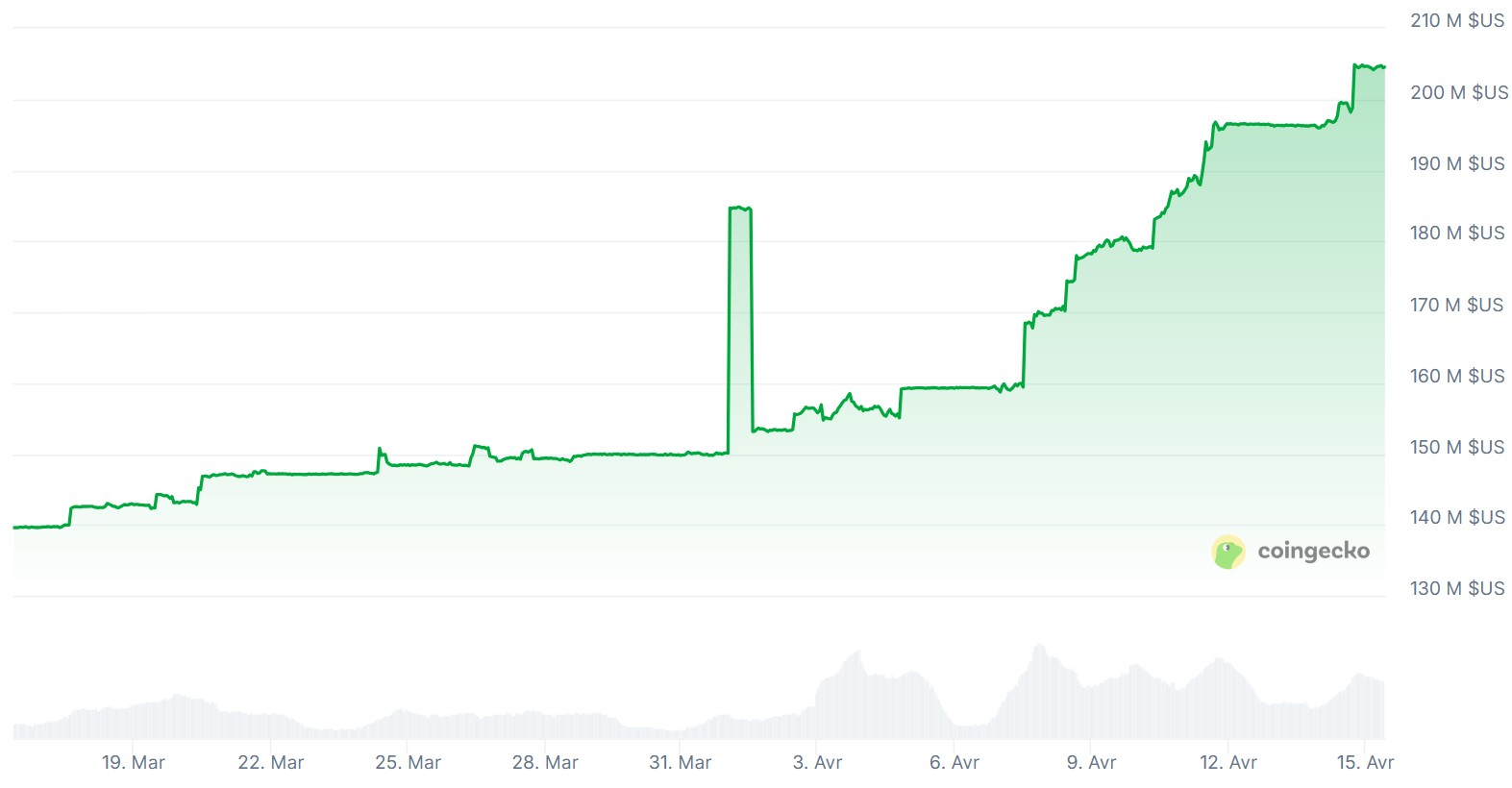Click the CoinGecko gecko logo icon
This screenshot has width=1512, height=788.
tap(1227, 552)
